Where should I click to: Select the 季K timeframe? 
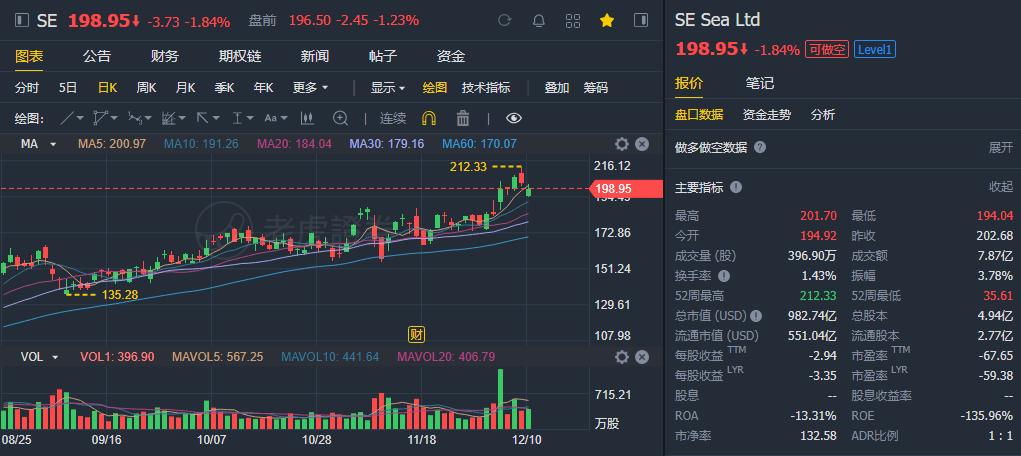point(225,87)
